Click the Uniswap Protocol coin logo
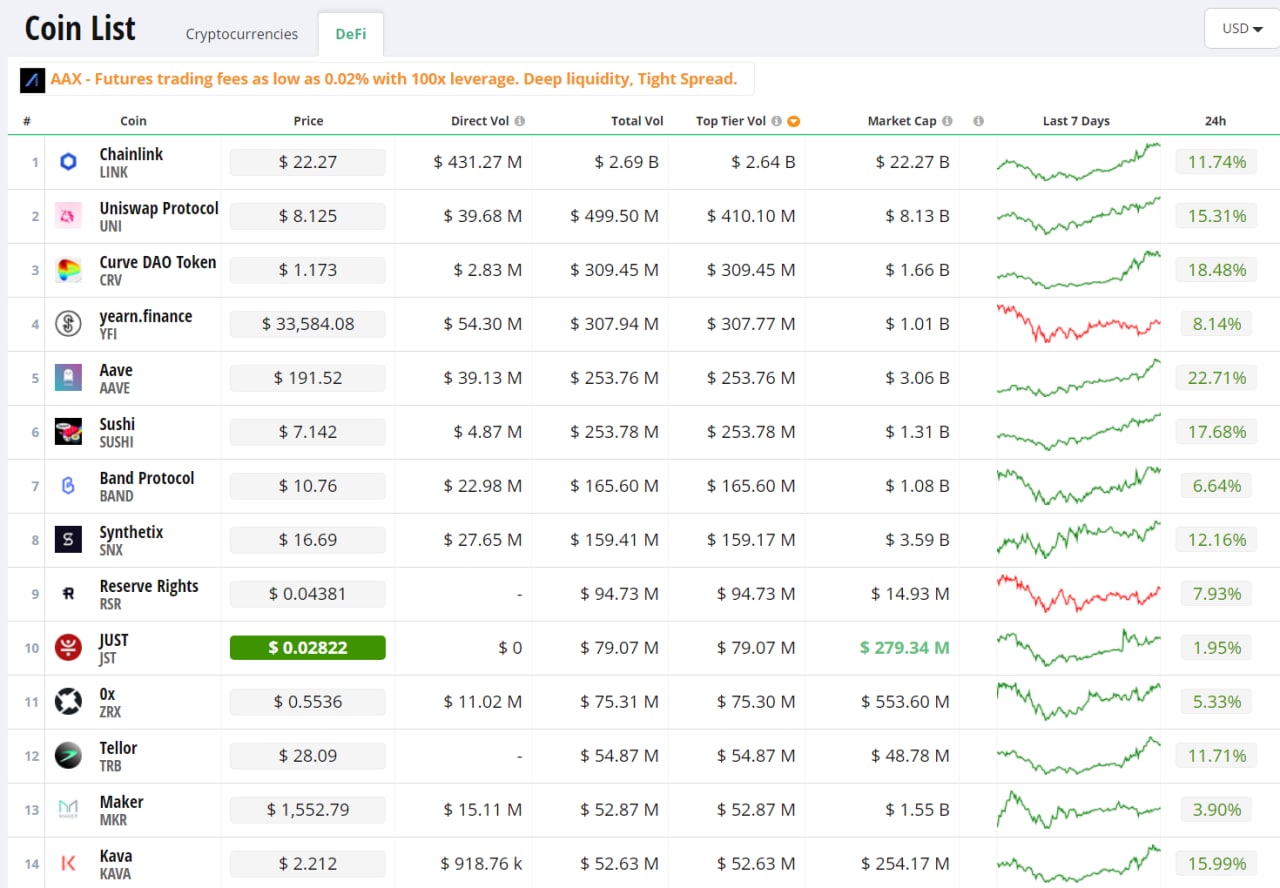 pos(68,216)
